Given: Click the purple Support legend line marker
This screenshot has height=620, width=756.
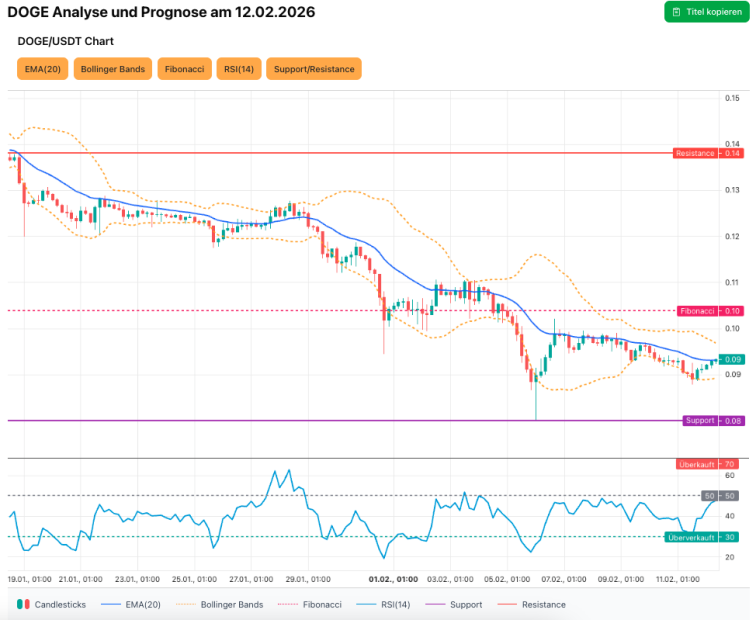Looking at the screenshot, I should pos(435,604).
